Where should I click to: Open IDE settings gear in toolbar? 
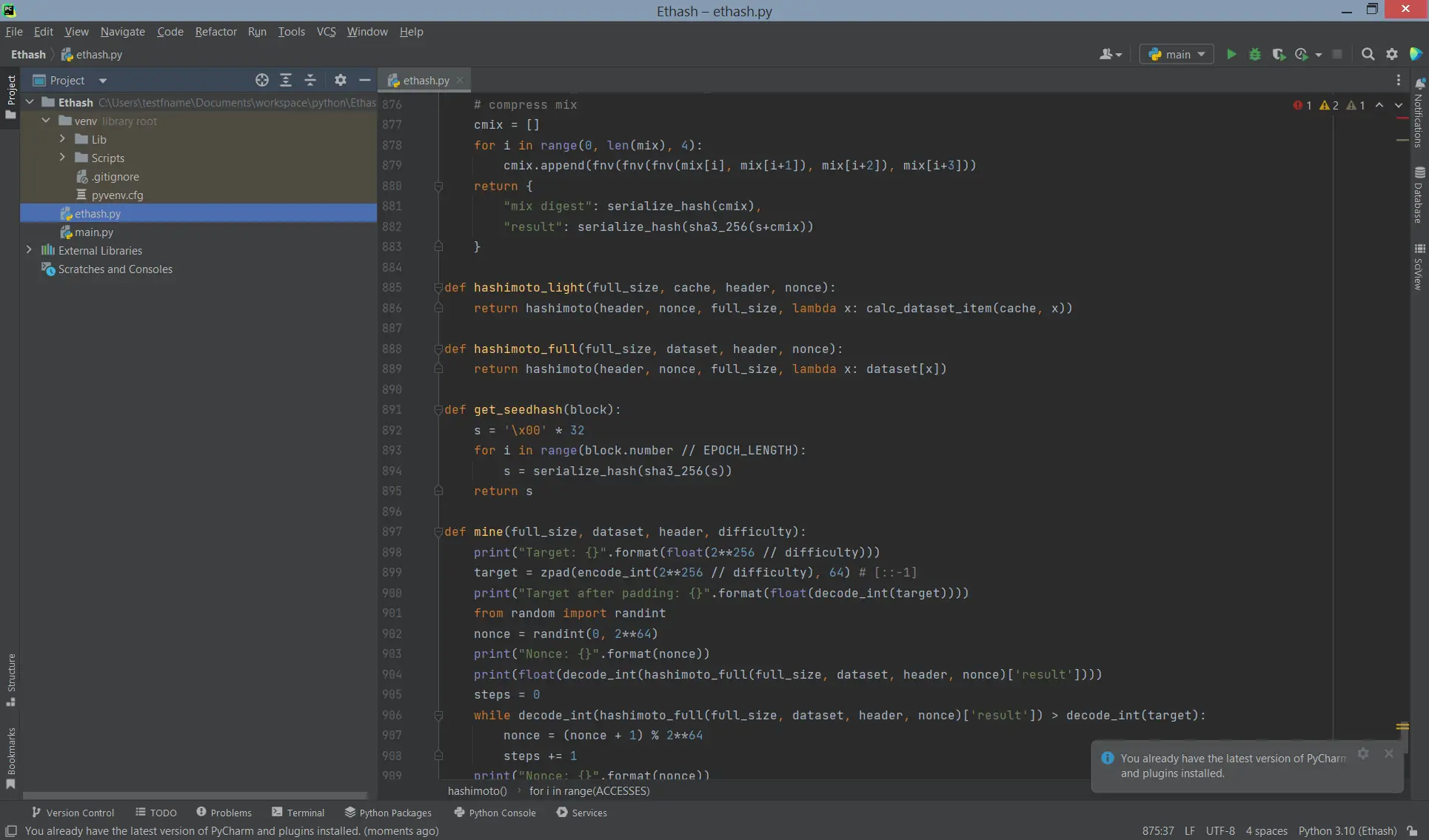pos(1392,54)
